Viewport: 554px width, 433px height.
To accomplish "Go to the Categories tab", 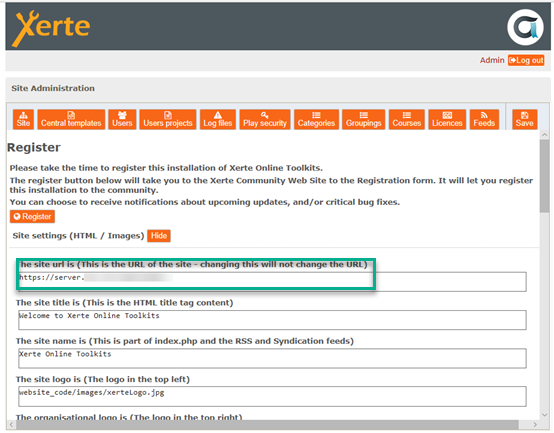I will coord(316,119).
